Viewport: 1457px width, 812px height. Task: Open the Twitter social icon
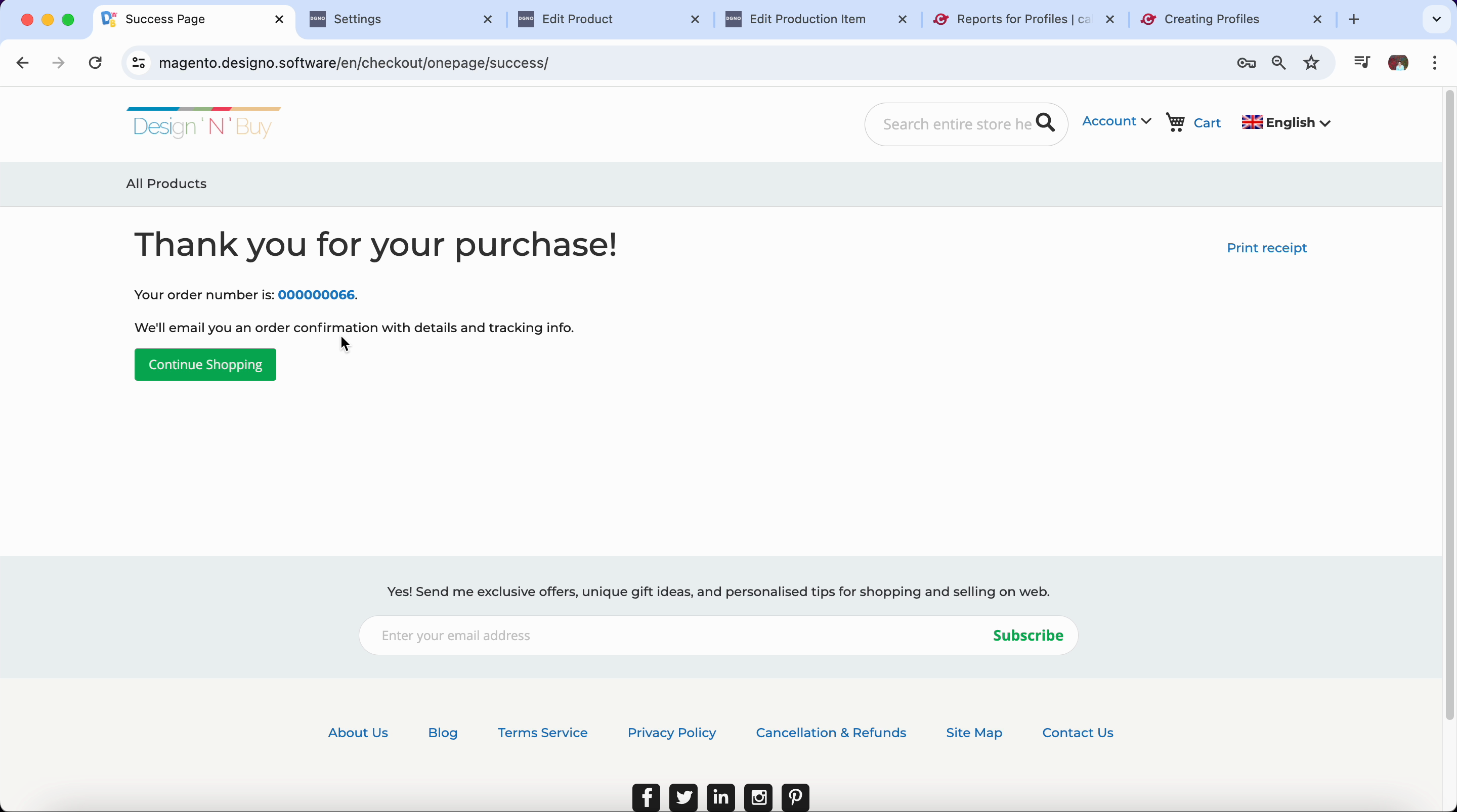point(683,797)
